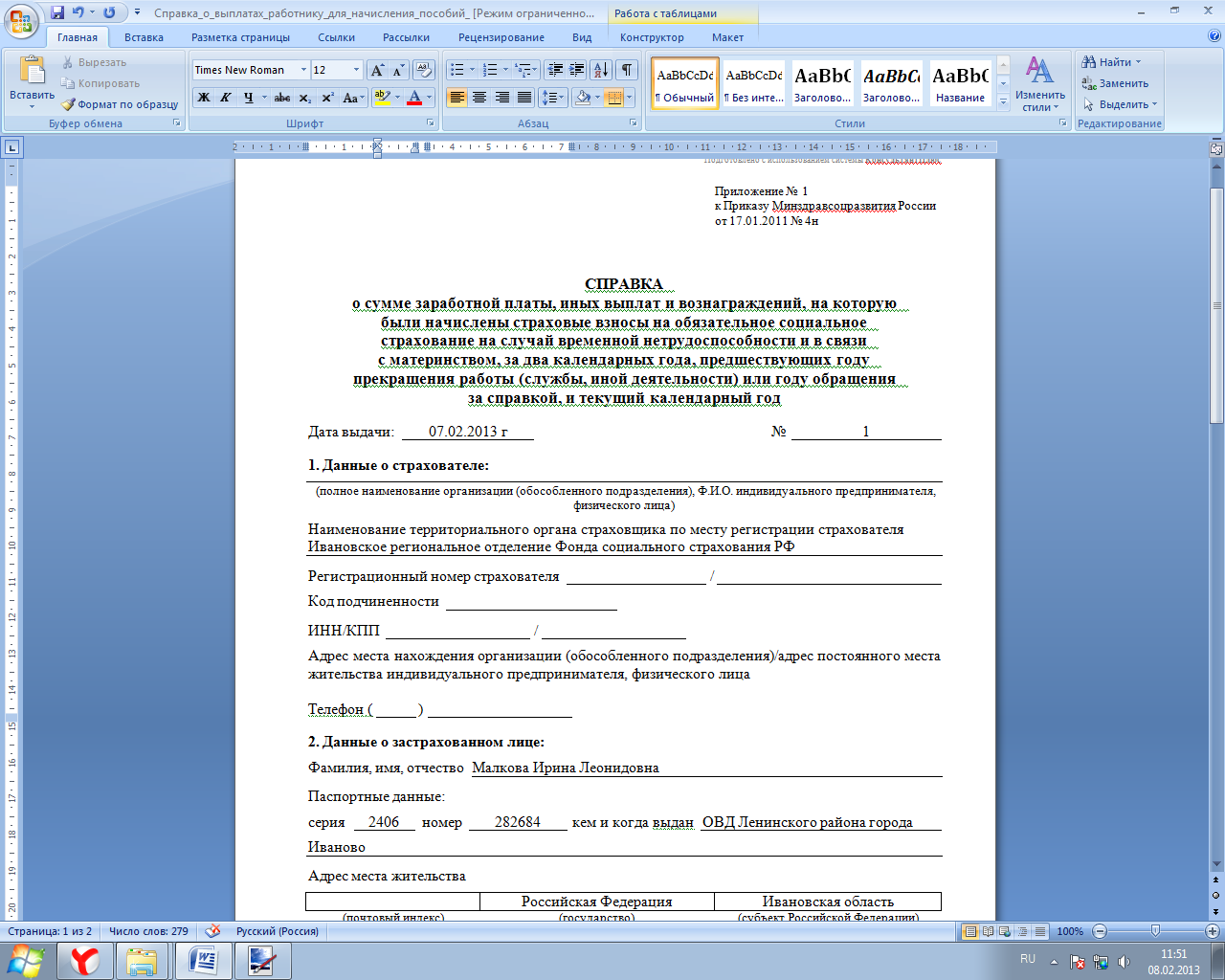Click the Заменить button
This screenshot has width=1225, height=980.
pyautogui.click(x=1115, y=83)
